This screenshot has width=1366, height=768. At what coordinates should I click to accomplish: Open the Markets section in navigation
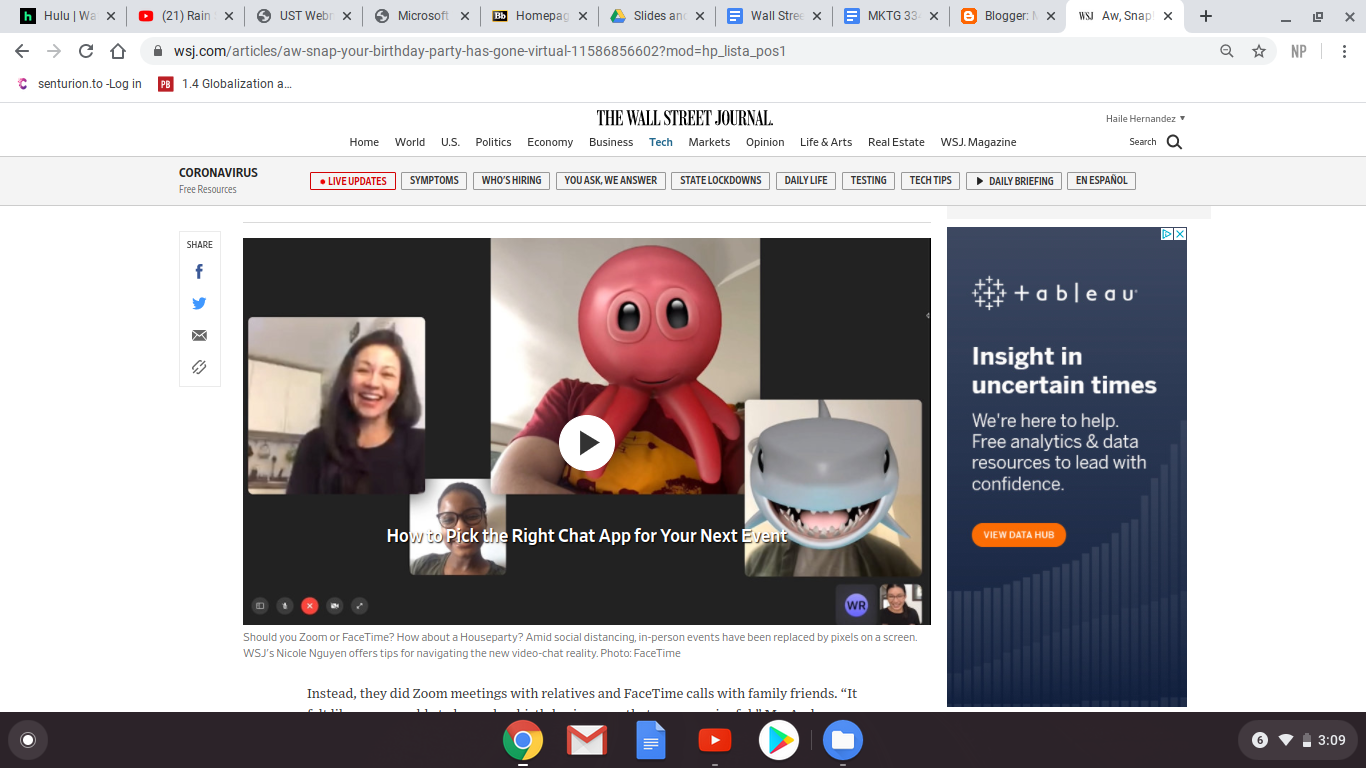coord(709,142)
